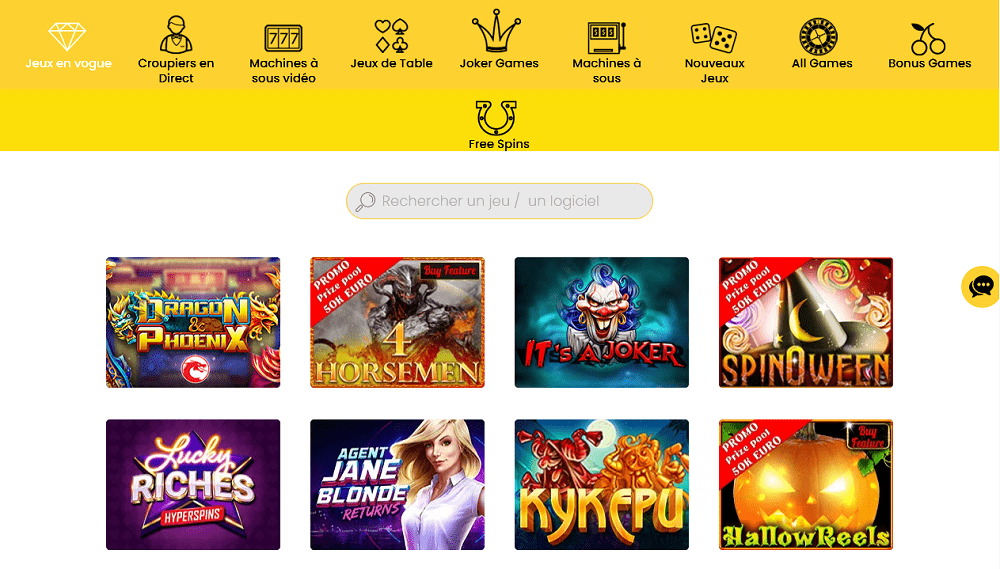Select the Machines à sous slot machine icon
Screen dimensions: 1000x569
tap(607, 38)
